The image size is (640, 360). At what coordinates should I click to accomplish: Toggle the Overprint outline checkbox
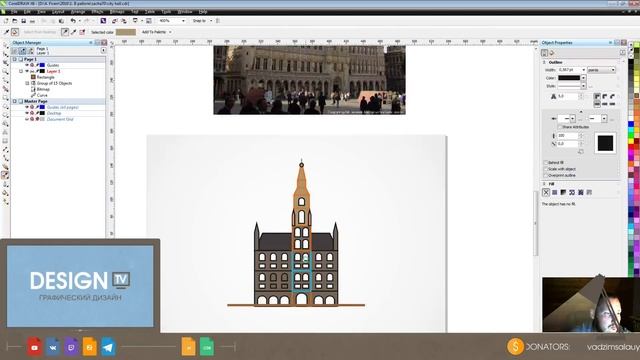point(545,176)
